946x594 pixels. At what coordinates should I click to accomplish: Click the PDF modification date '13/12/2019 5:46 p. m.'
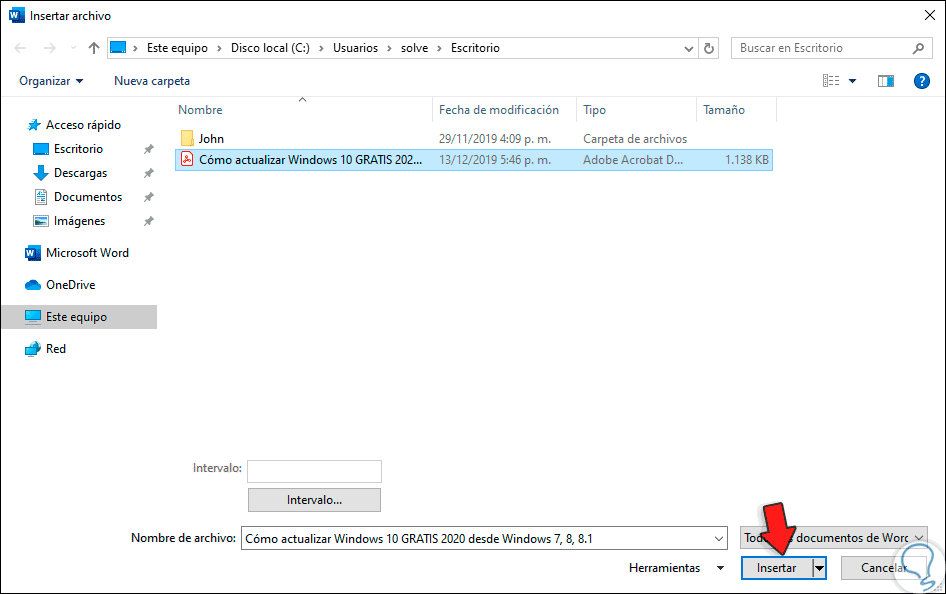(x=495, y=160)
